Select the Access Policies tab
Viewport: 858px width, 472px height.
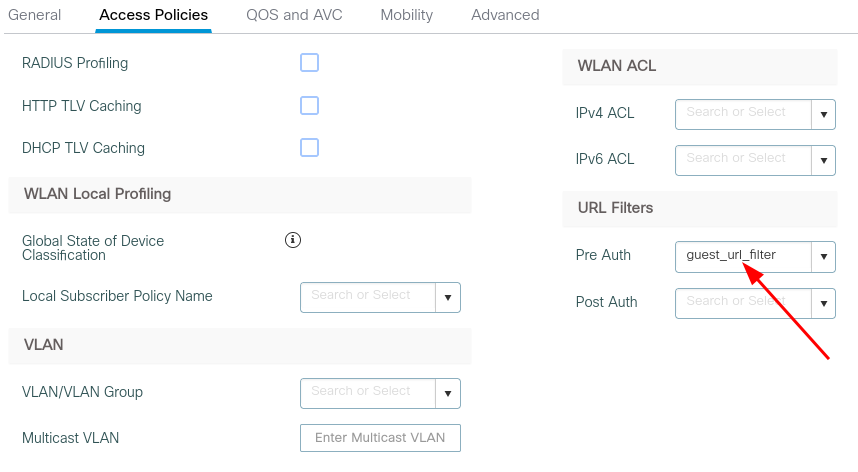coord(154,15)
